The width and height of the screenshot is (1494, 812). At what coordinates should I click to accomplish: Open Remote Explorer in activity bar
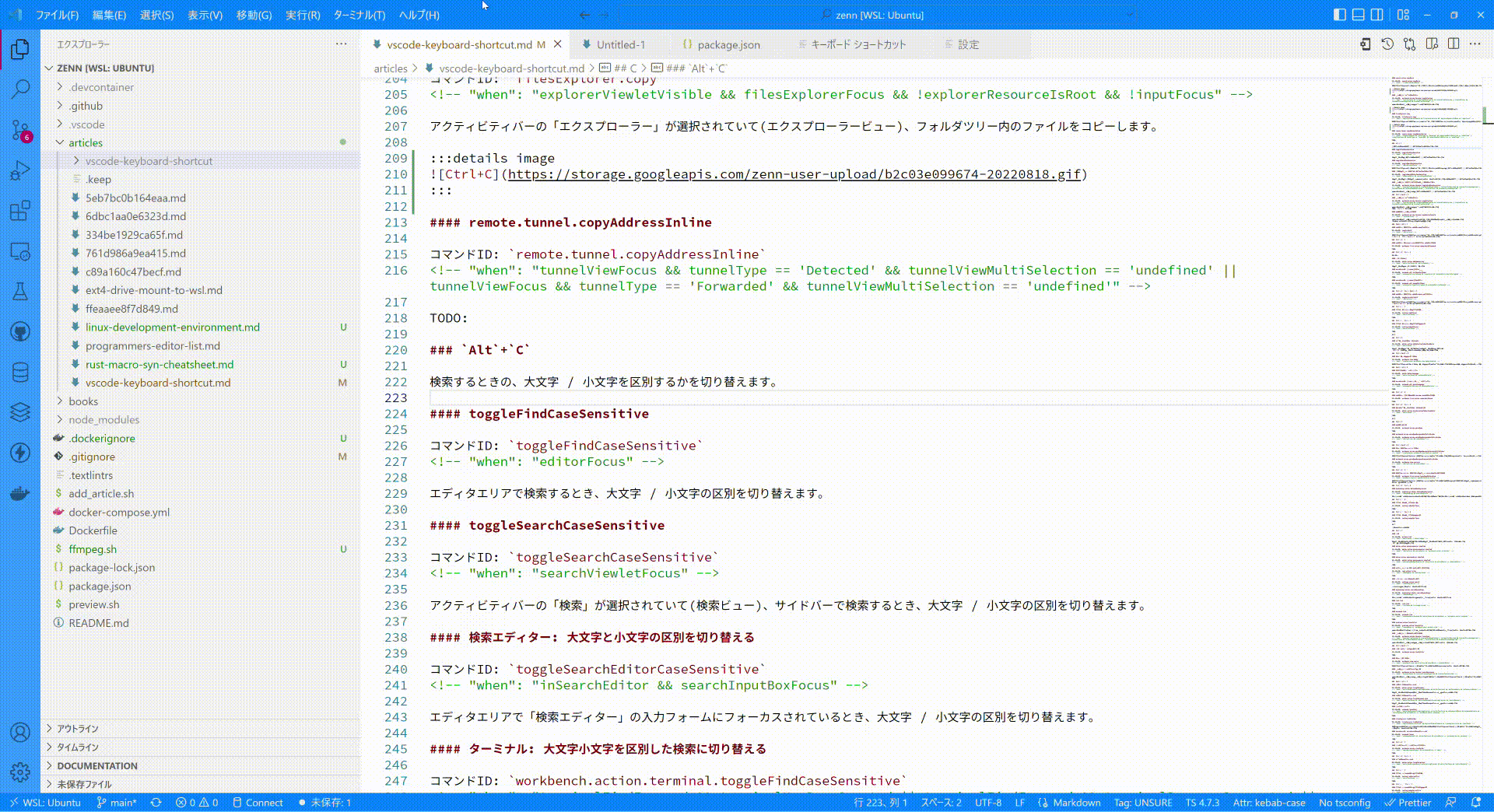tap(20, 251)
